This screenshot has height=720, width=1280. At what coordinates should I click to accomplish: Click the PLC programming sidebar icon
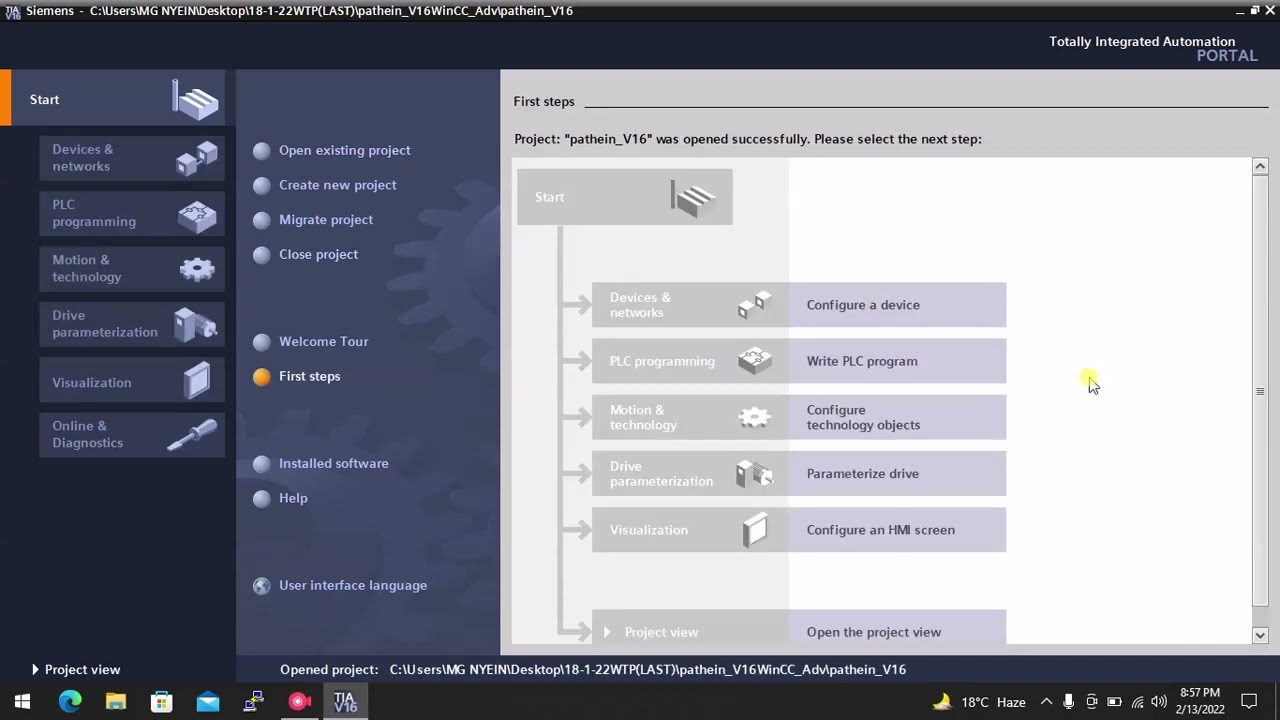coord(196,214)
